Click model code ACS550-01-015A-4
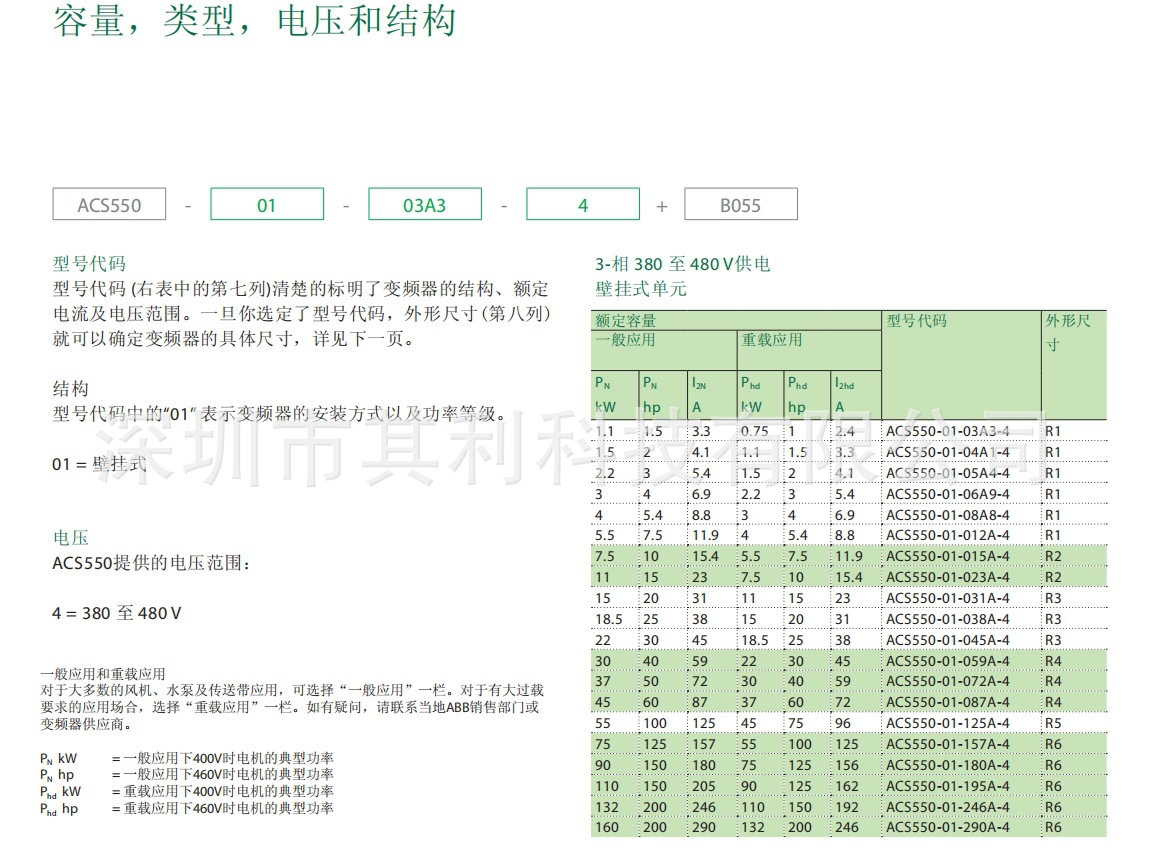The image size is (1149, 867). point(947,556)
